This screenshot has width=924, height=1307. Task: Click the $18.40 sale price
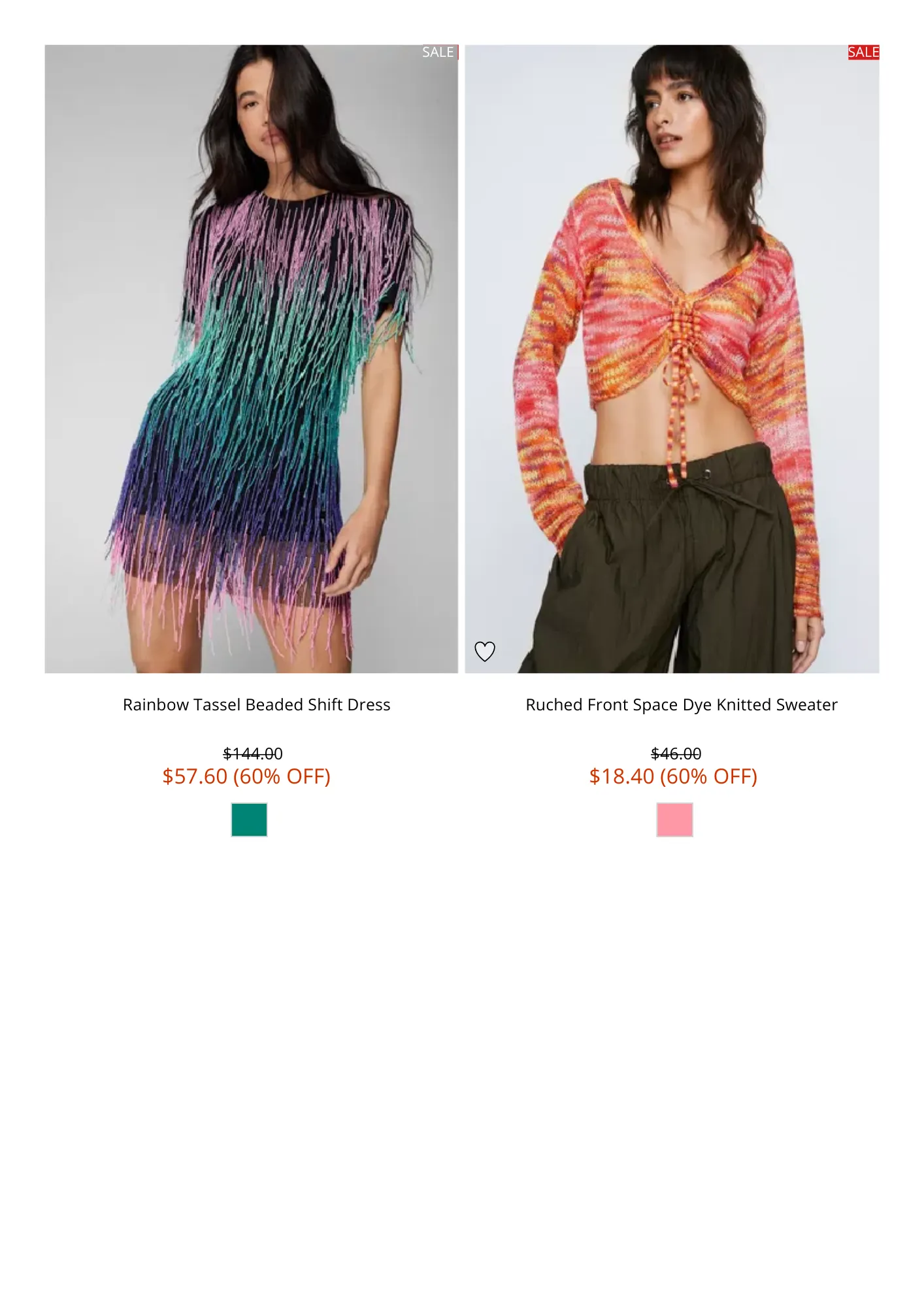pos(621,776)
